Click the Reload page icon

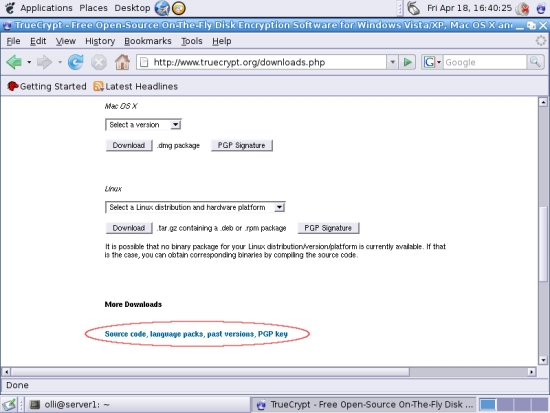pyautogui.click(x=75, y=62)
